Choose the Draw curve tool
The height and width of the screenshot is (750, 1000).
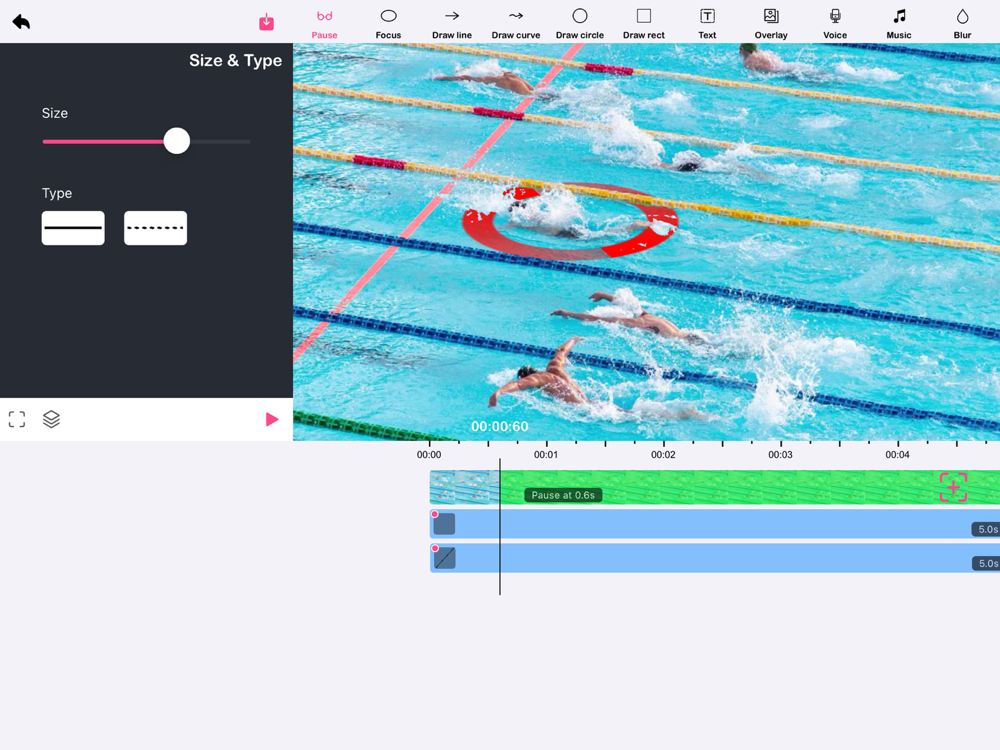(x=516, y=24)
